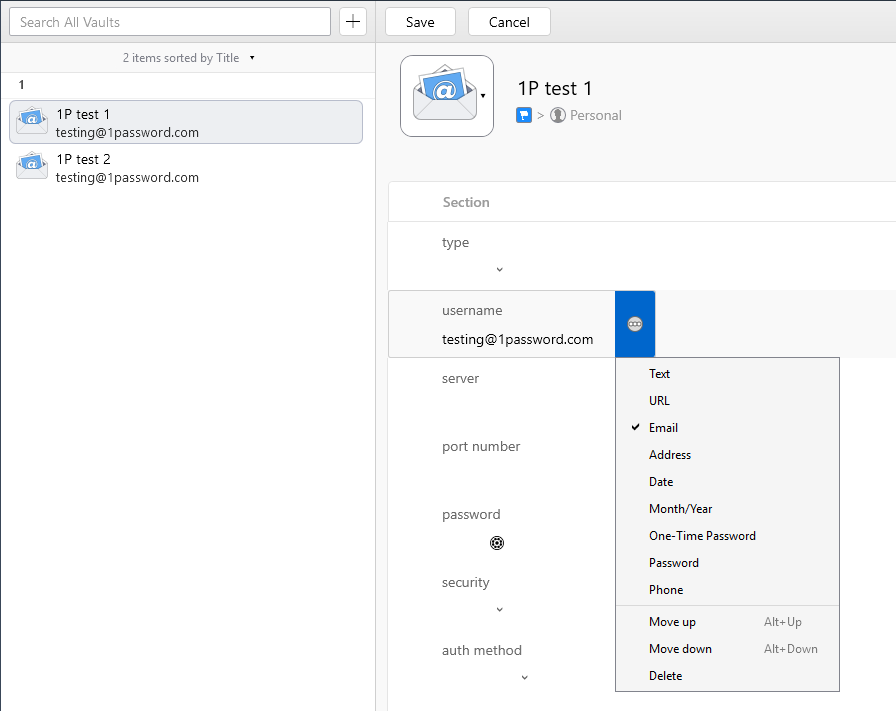Viewport: 896px width, 711px height.
Task: Click the plus icon to add new item
Action: [353, 22]
